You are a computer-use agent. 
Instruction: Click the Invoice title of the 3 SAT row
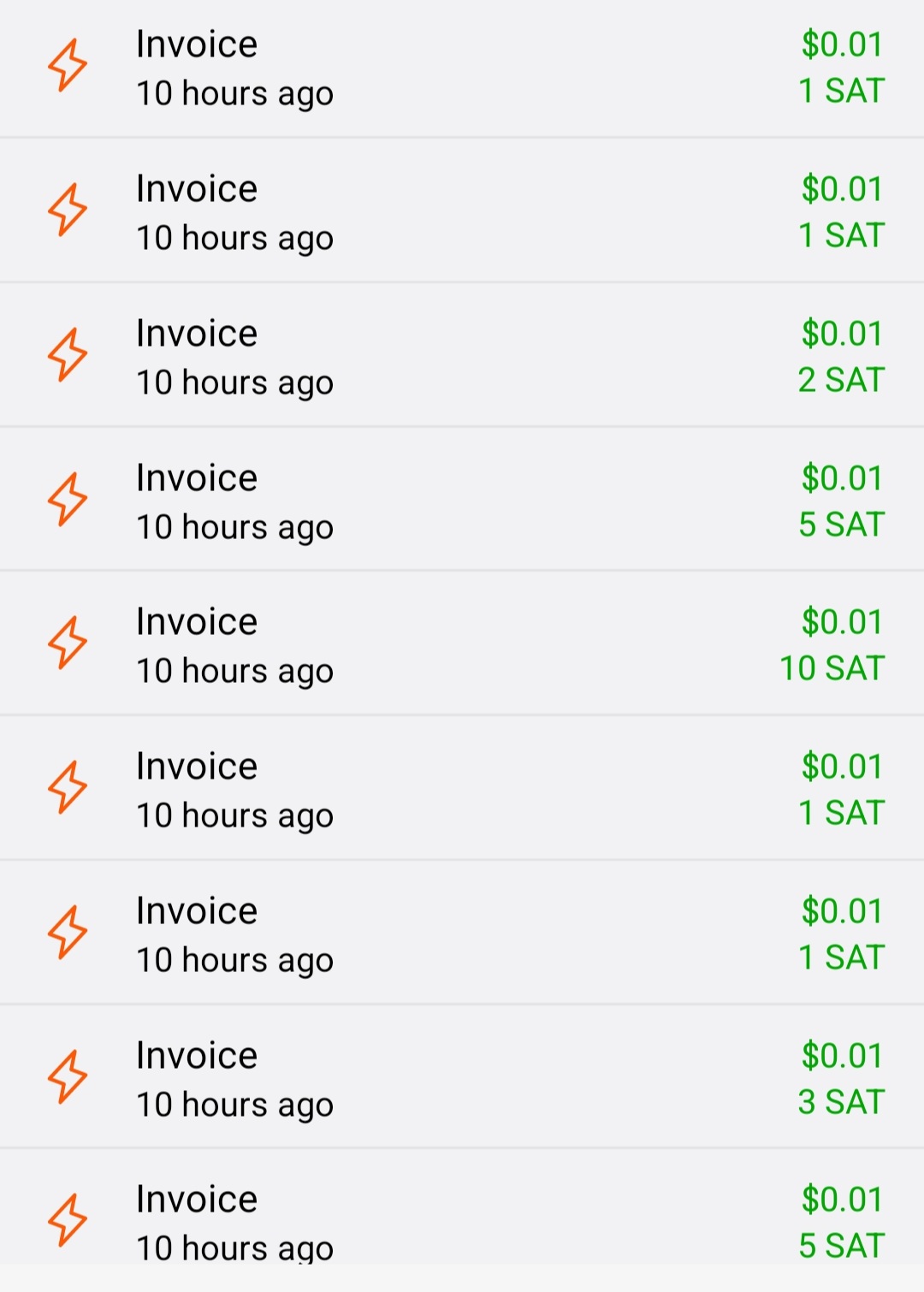197,1056
